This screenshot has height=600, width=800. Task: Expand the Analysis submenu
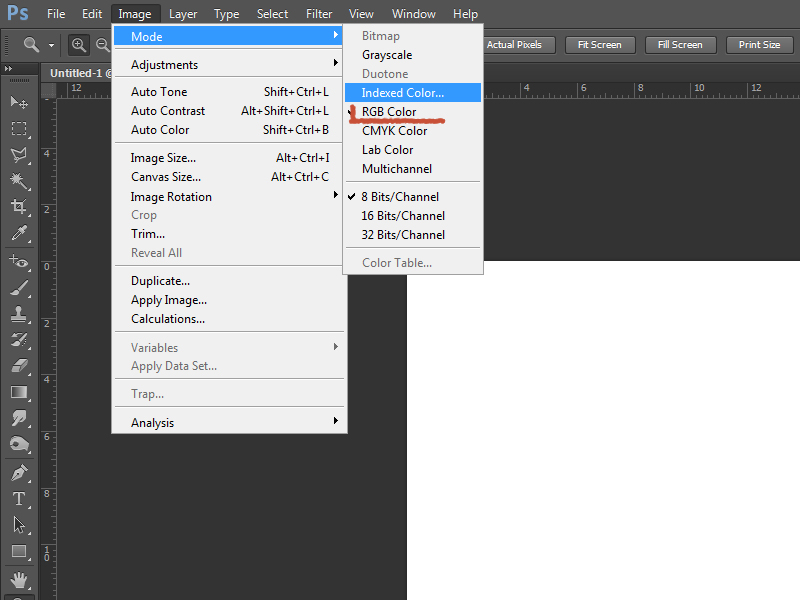coord(228,422)
